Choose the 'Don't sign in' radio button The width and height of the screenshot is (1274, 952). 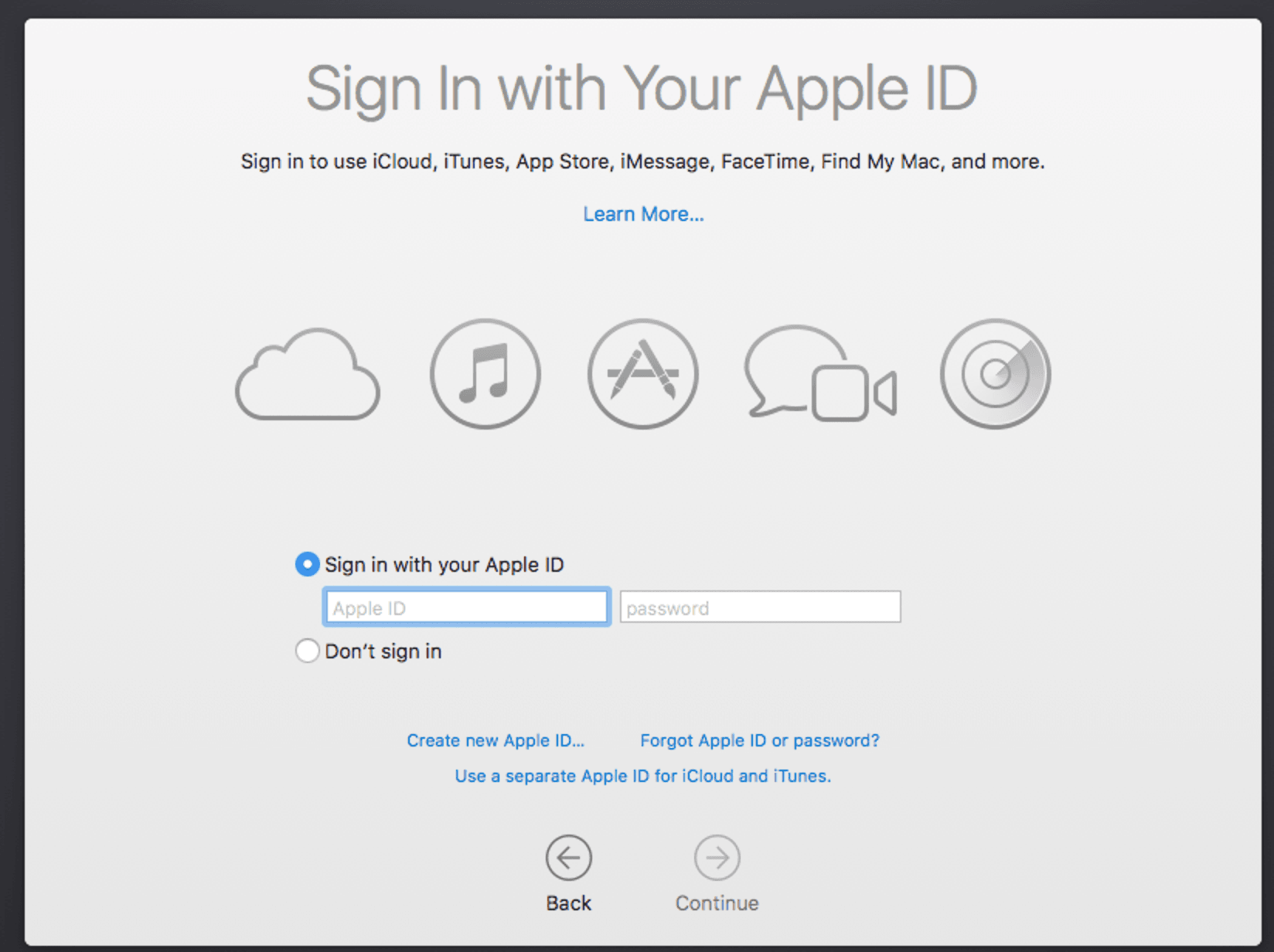307,651
